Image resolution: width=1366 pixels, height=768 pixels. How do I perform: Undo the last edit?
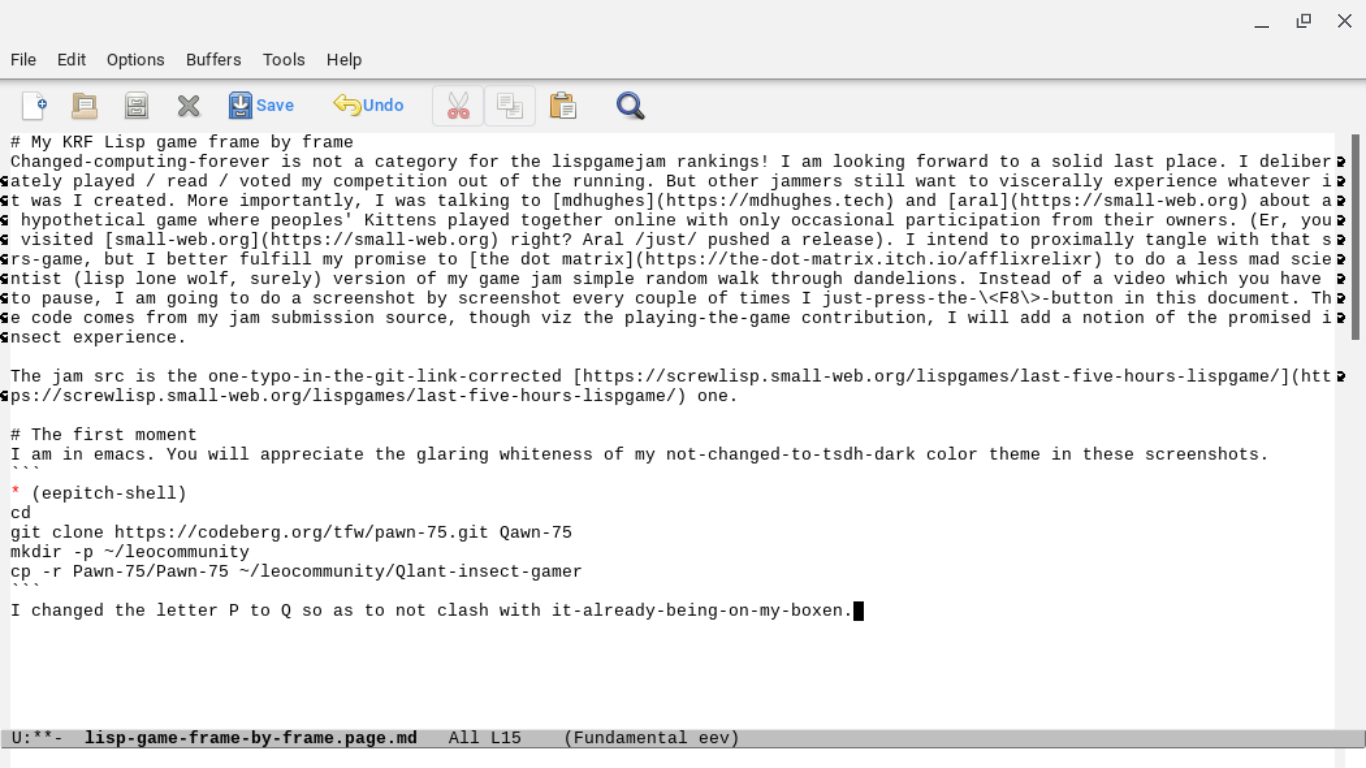(369, 105)
